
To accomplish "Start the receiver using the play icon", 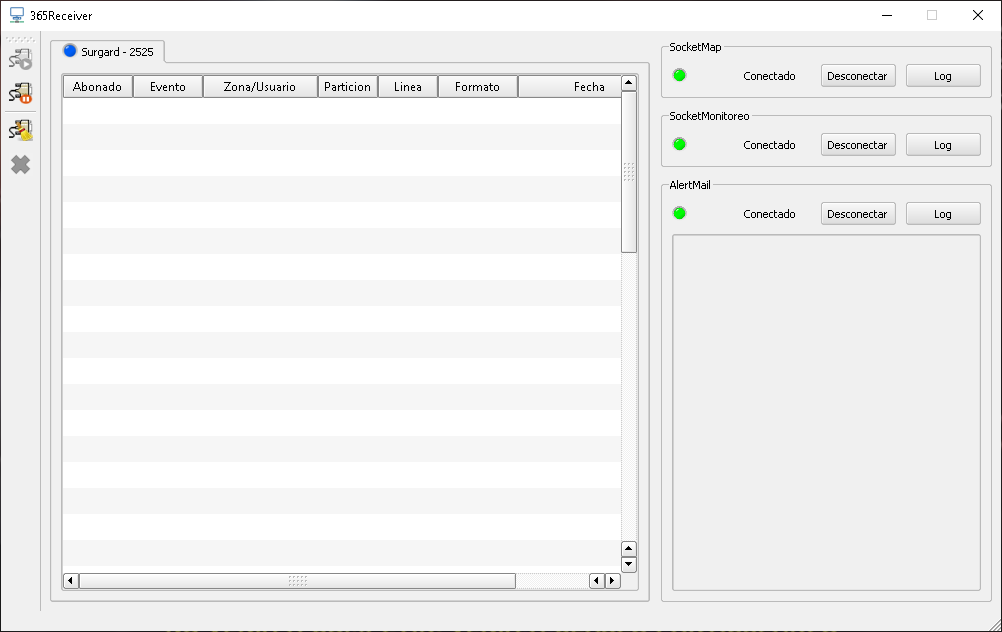I will click(x=19, y=58).
